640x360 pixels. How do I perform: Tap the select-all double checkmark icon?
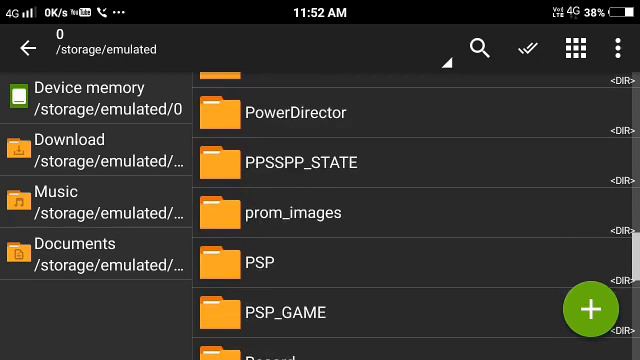[x=528, y=49]
